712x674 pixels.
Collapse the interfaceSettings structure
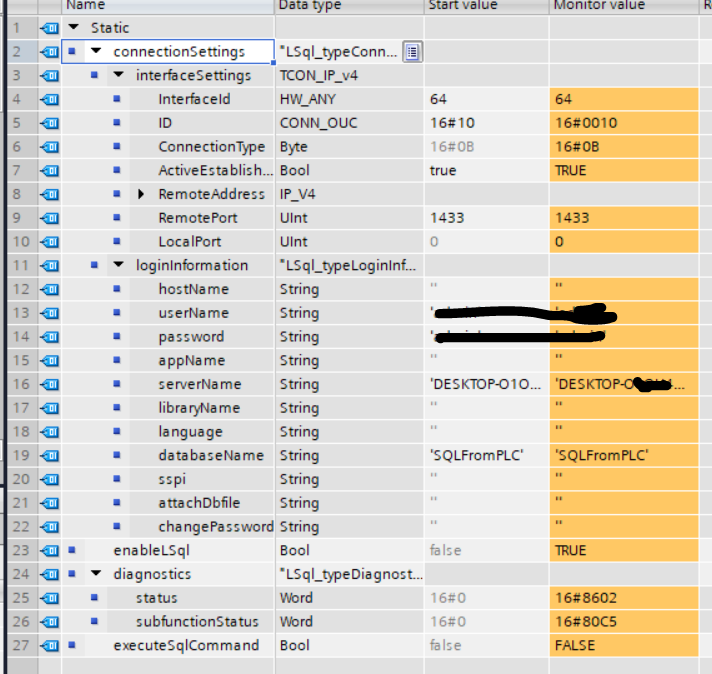click(118, 75)
